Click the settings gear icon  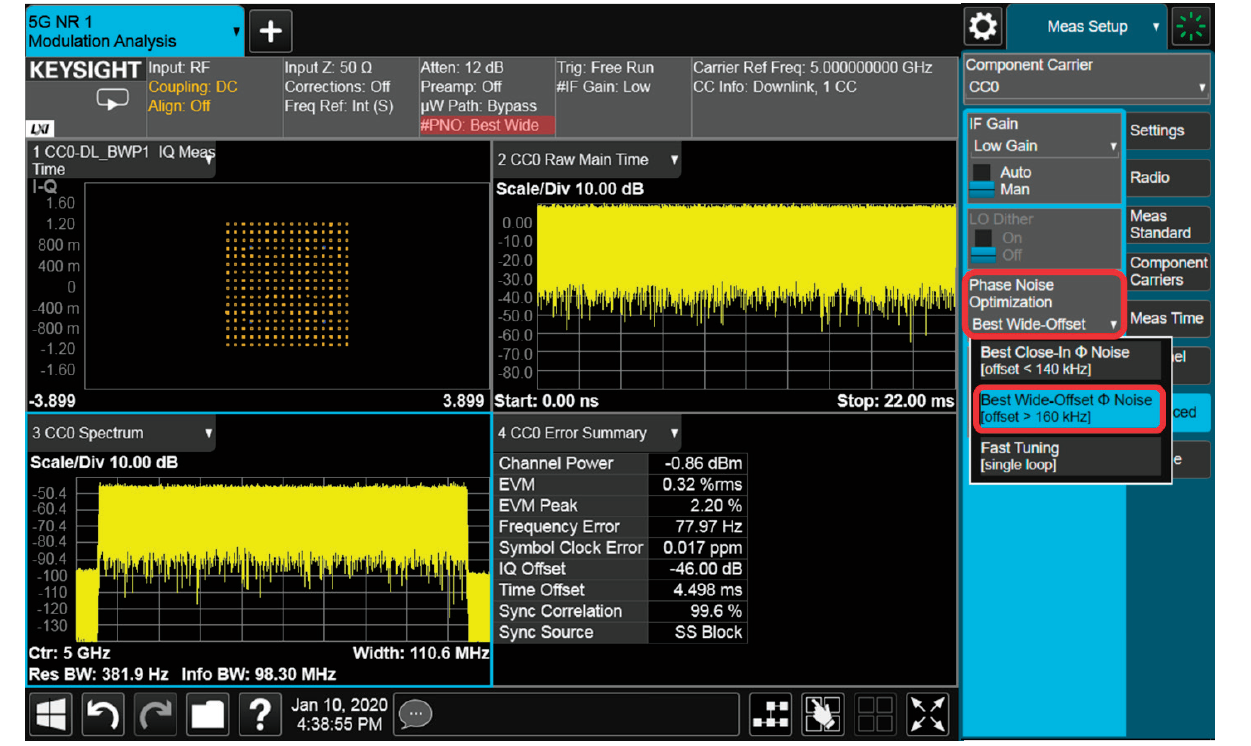984,27
